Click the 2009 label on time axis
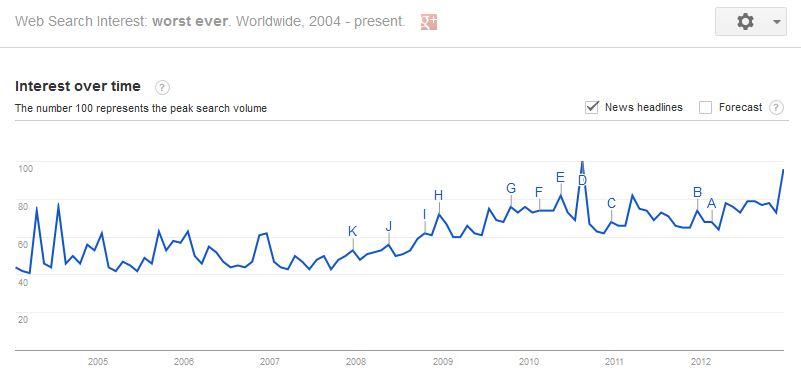 pyautogui.click(x=442, y=362)
